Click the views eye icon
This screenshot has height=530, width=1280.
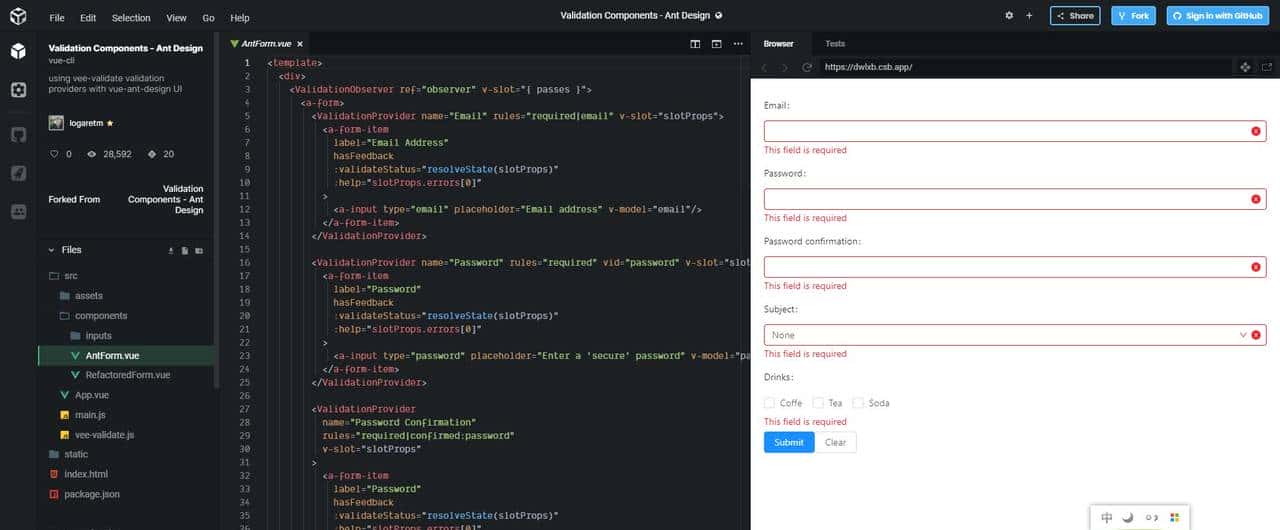click(92, 154)
